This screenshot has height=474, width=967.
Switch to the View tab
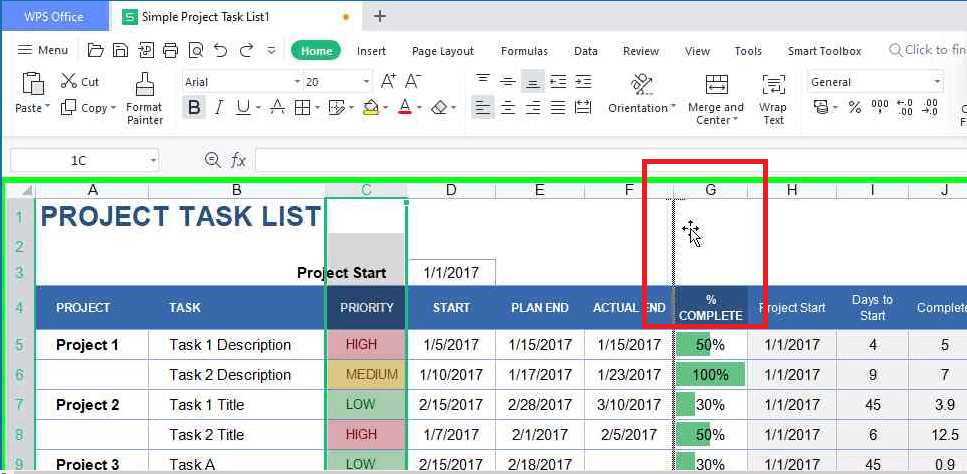(697, 51)
